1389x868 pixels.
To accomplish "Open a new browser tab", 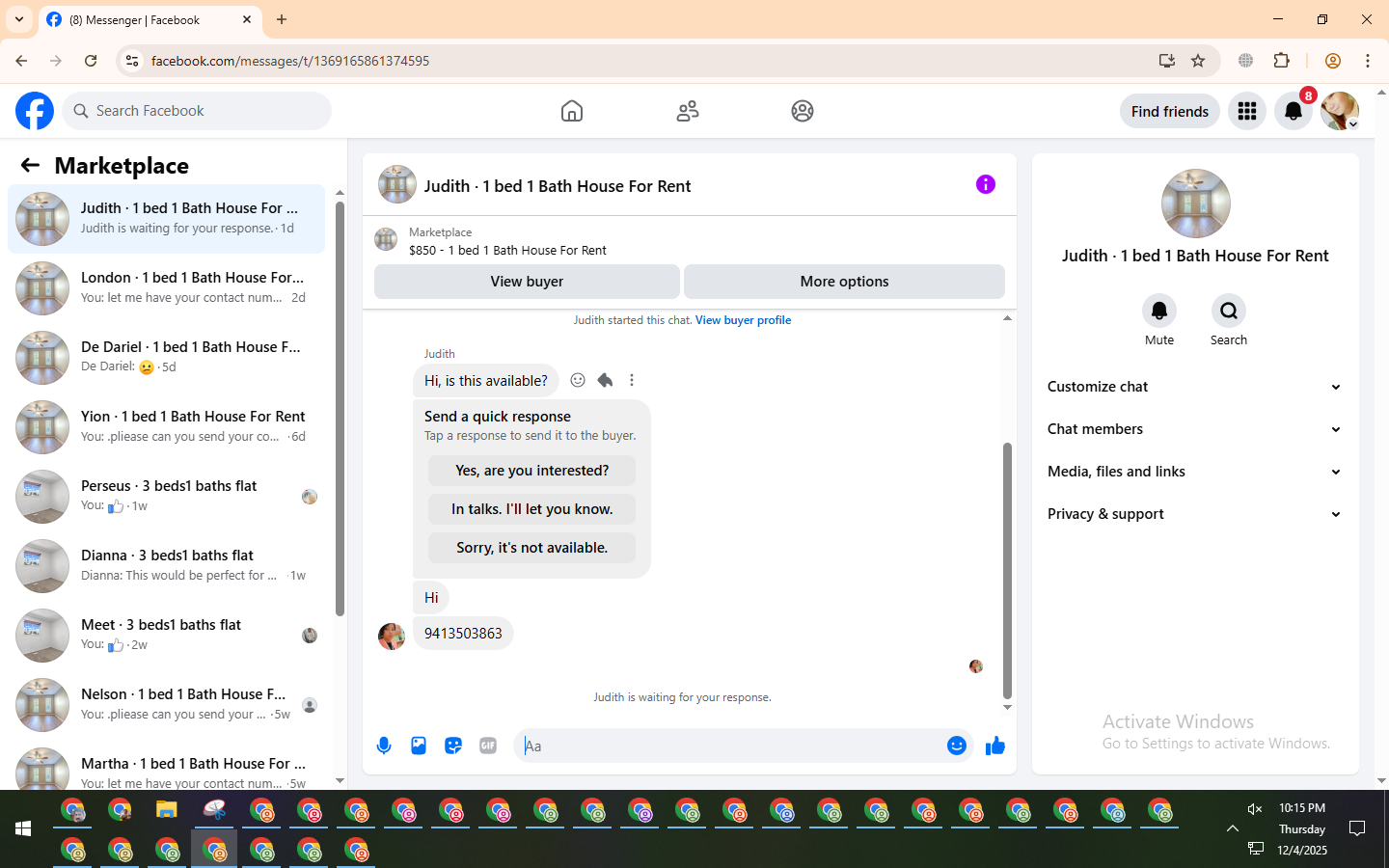I will (x=282, y=19).
